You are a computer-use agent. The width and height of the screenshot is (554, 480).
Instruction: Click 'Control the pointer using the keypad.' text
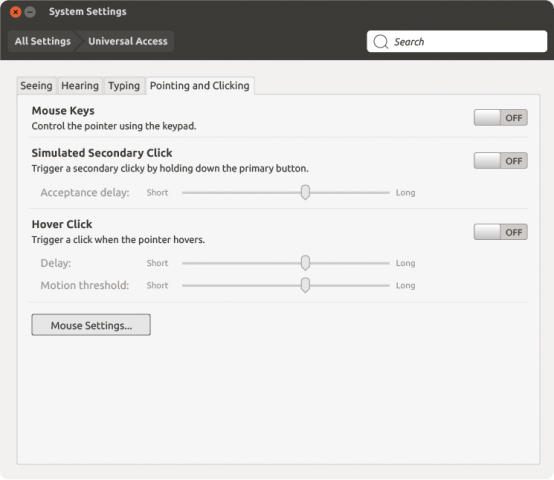(114, 126)
